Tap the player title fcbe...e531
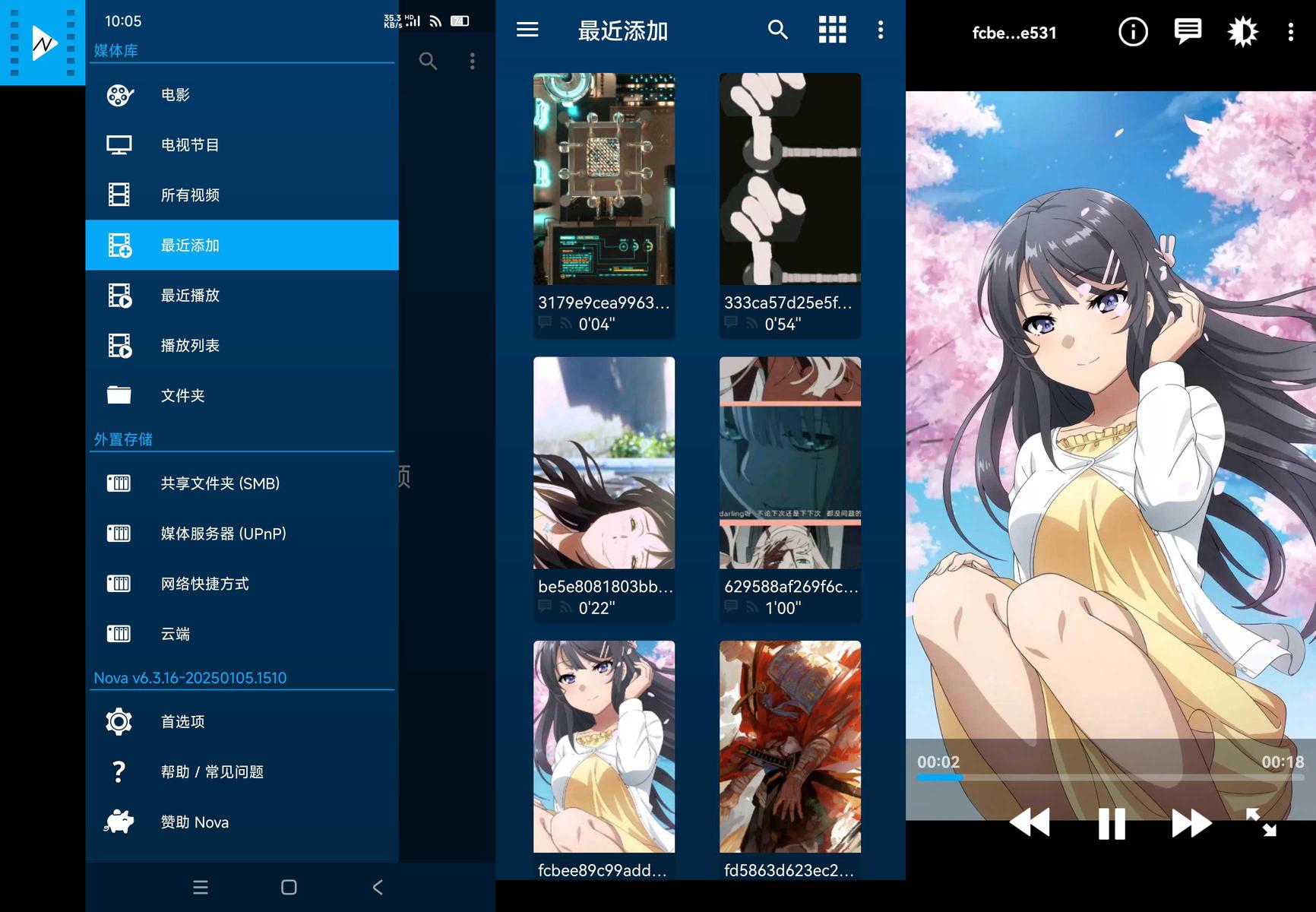The width and height of the screenshot is (1316, 912). point(1014,33)
